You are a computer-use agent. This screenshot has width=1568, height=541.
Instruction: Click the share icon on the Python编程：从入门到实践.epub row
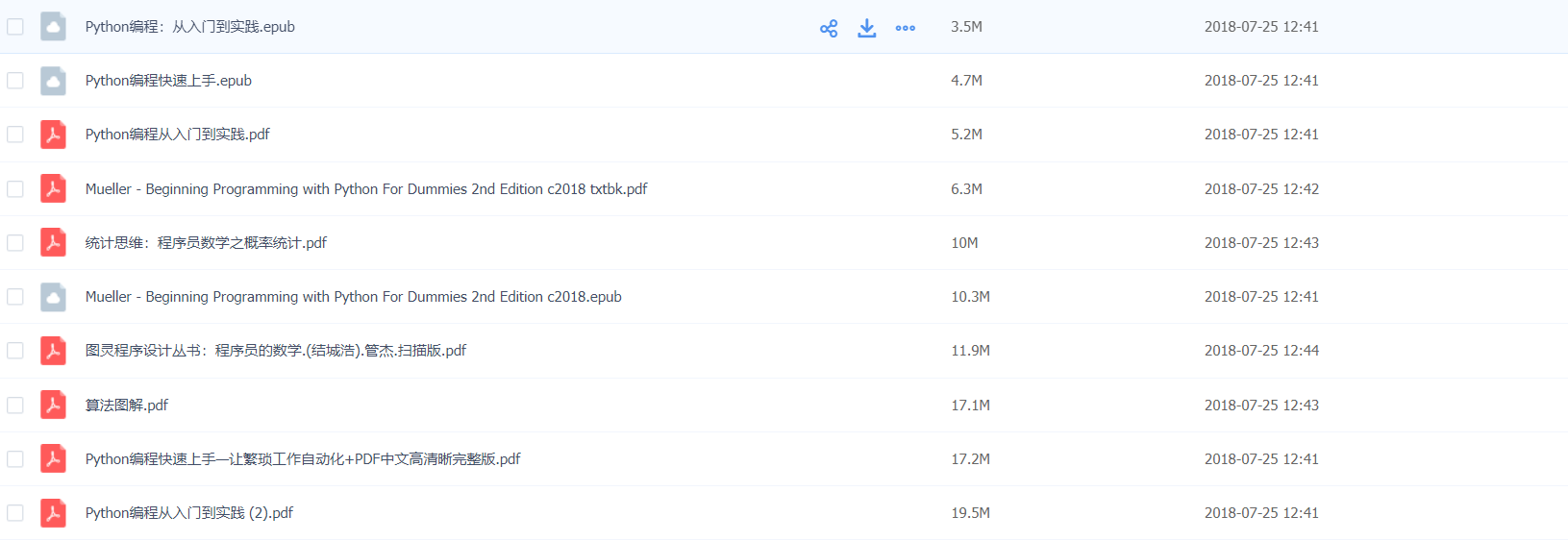829,28
